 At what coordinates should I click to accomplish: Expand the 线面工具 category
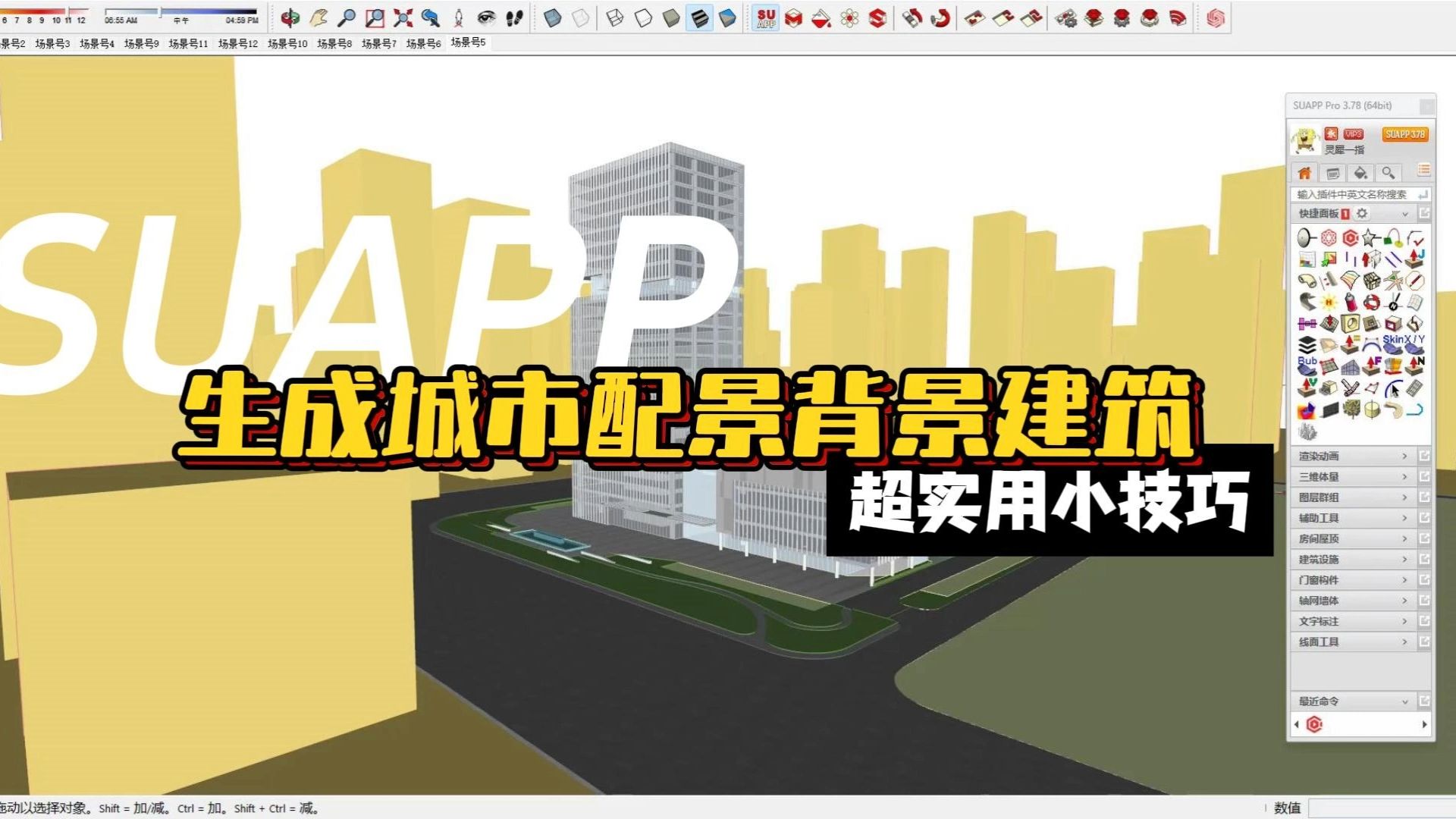click(1353, 642)
